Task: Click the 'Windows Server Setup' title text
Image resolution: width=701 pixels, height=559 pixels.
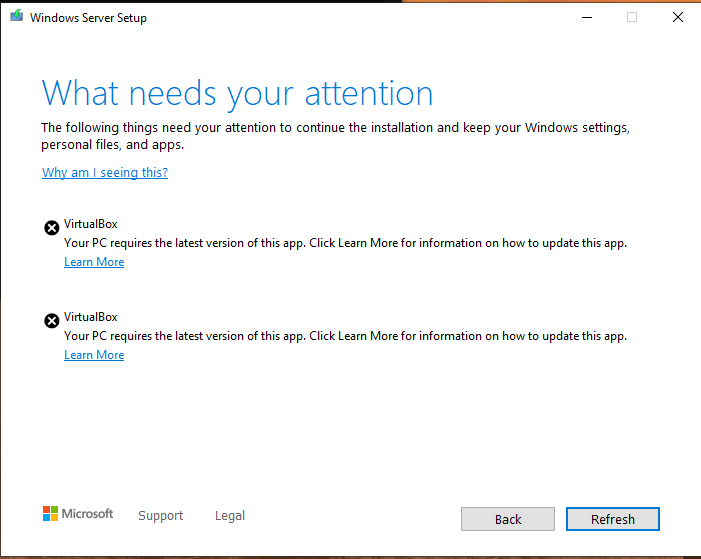Action: click(89, 18)
